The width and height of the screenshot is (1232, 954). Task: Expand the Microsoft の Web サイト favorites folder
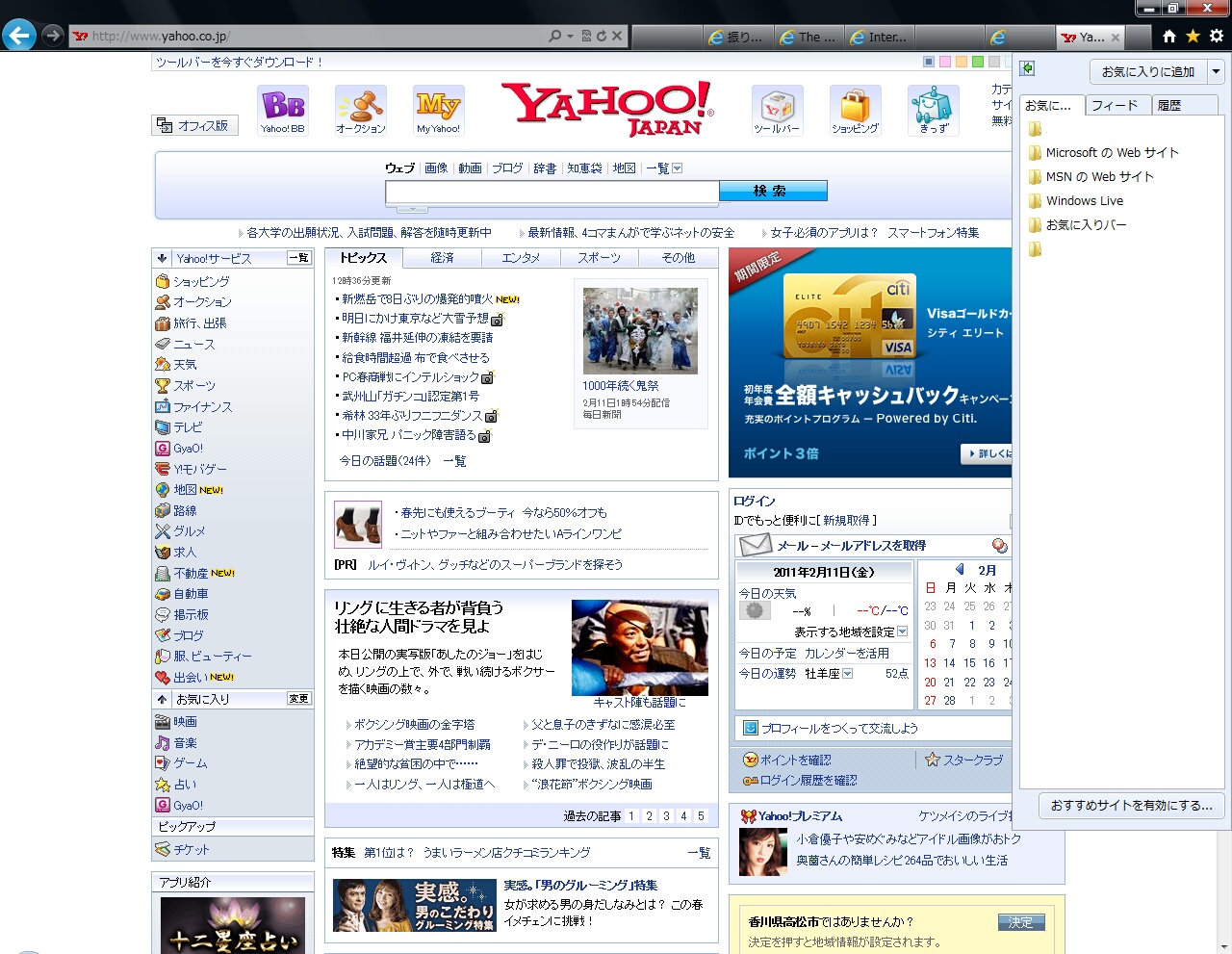click(1102, 153)
